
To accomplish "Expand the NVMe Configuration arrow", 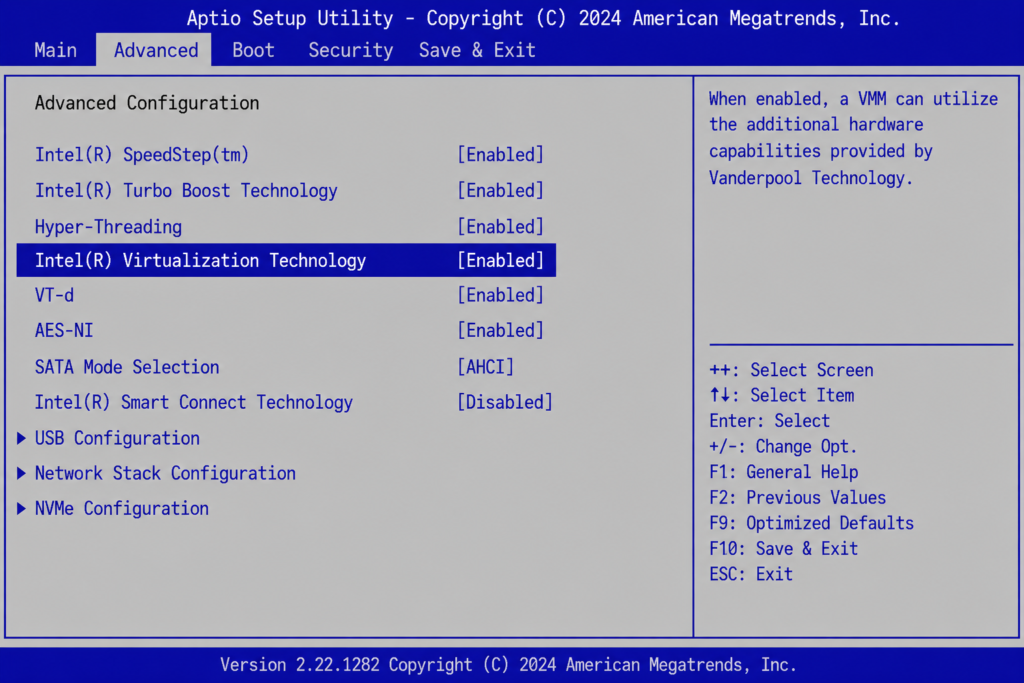I will pyautogui.click(x=22, y=509).
